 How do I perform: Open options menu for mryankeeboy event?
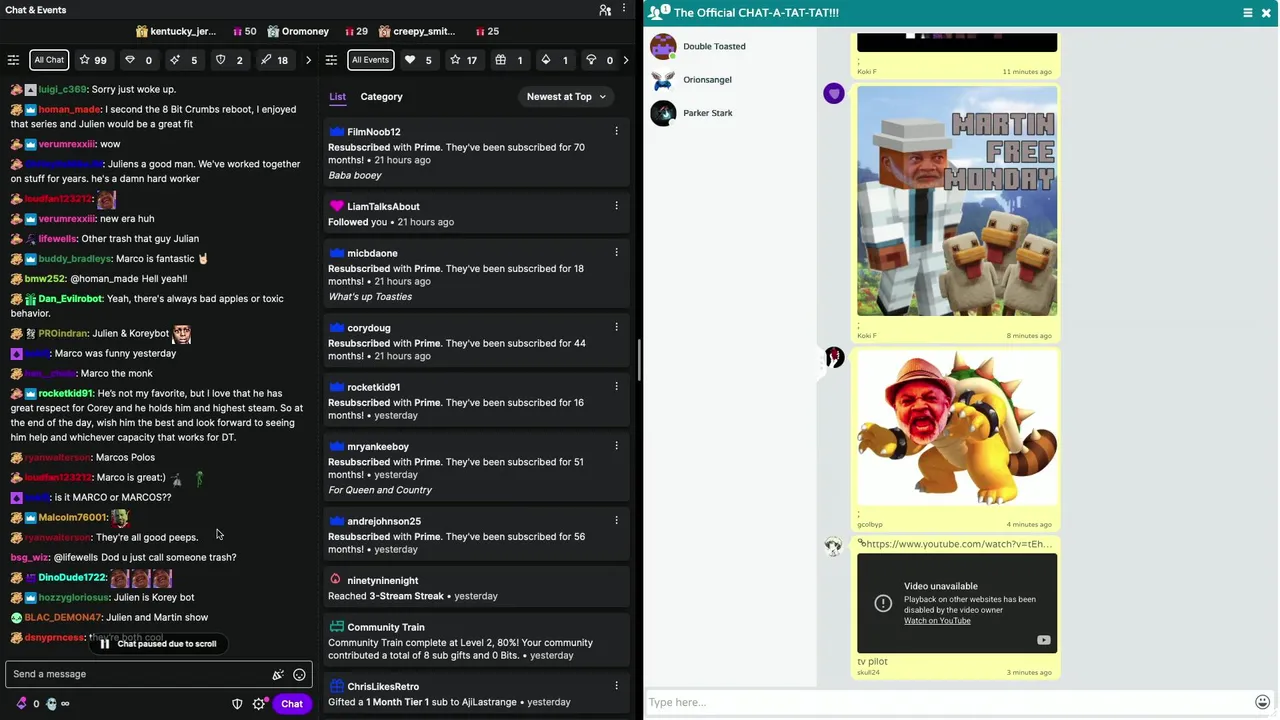click(616, 446)
